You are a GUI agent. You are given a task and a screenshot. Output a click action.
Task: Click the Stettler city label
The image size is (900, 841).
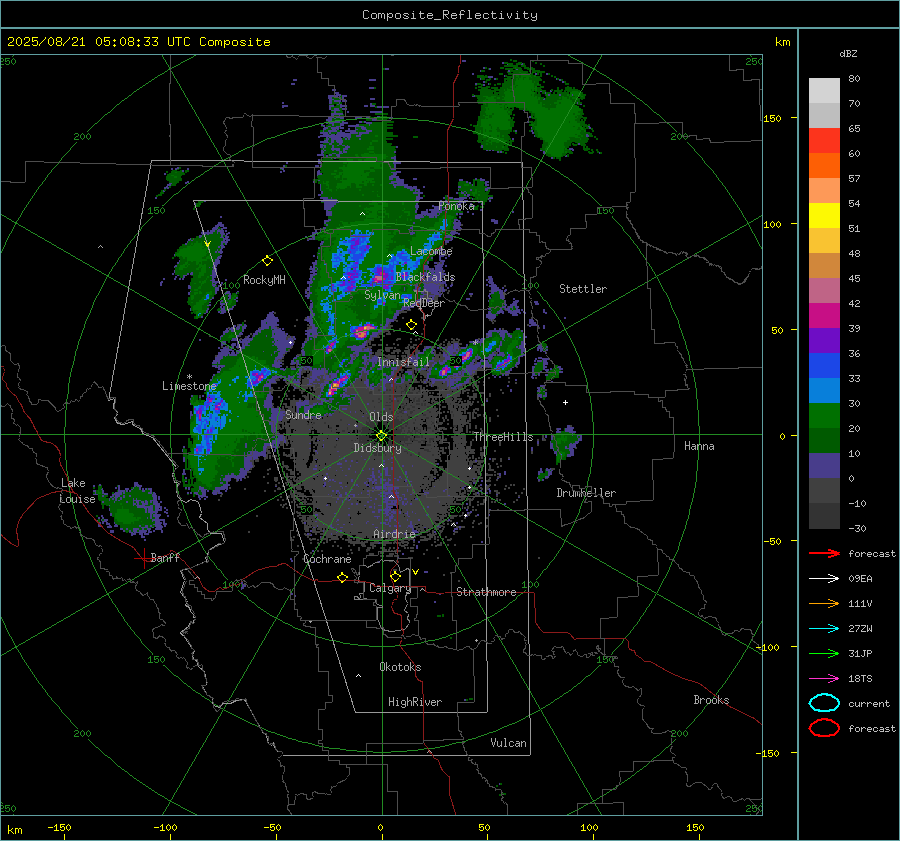(583, 289)
